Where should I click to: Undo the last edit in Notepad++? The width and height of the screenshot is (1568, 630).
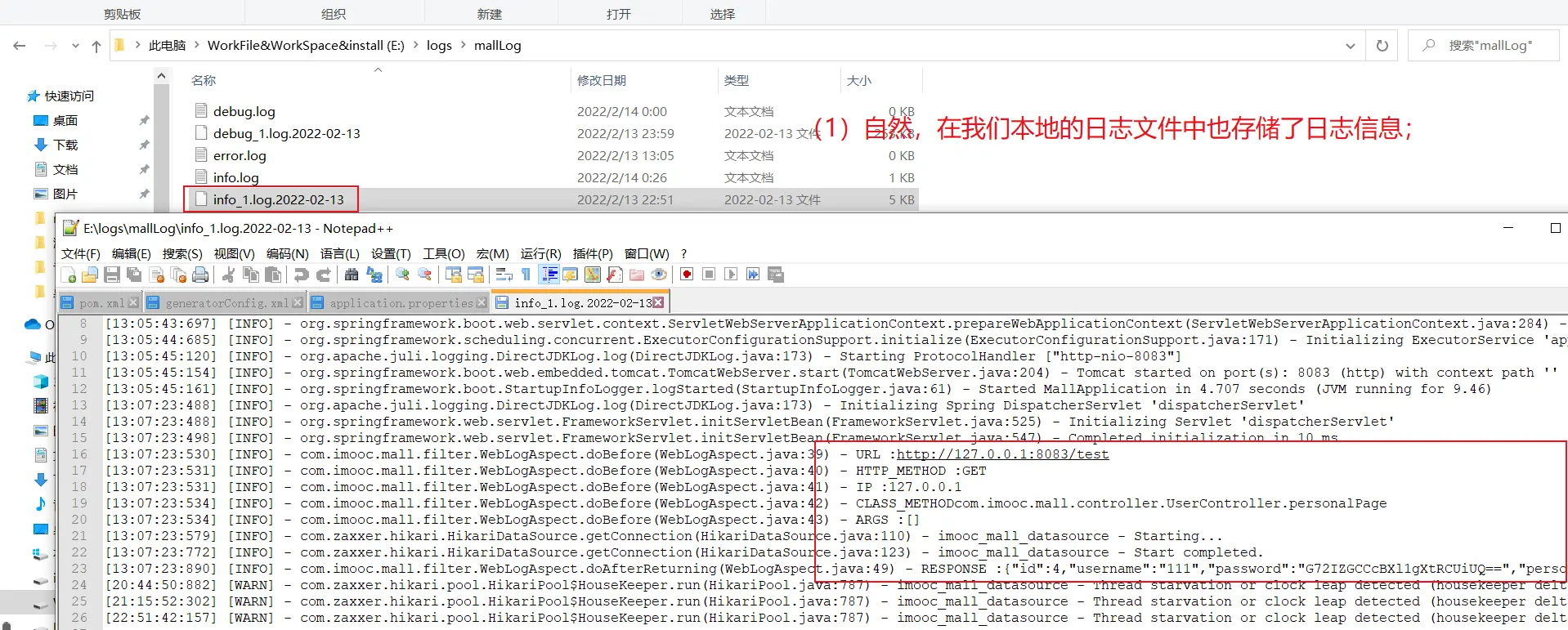[302, 275]
